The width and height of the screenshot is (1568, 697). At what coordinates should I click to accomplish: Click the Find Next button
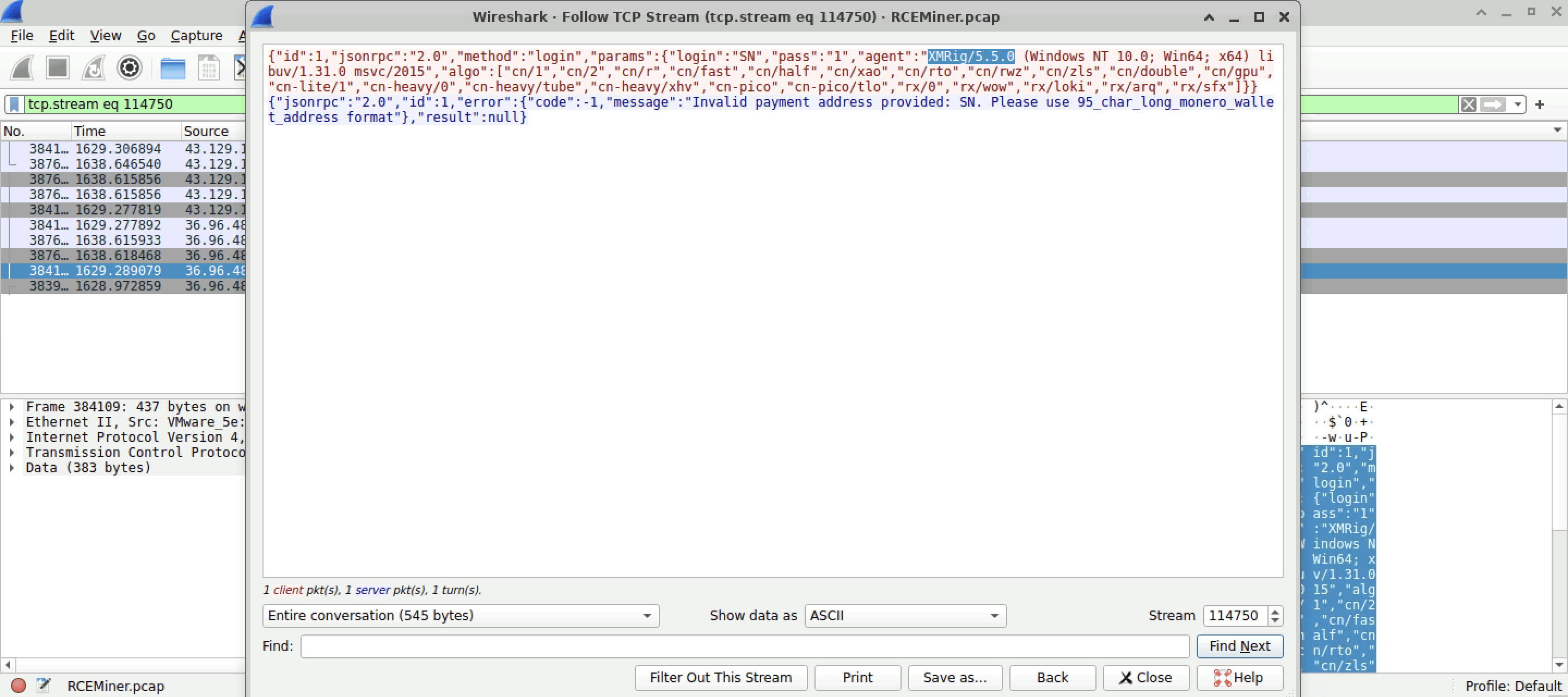[1239, 646]
